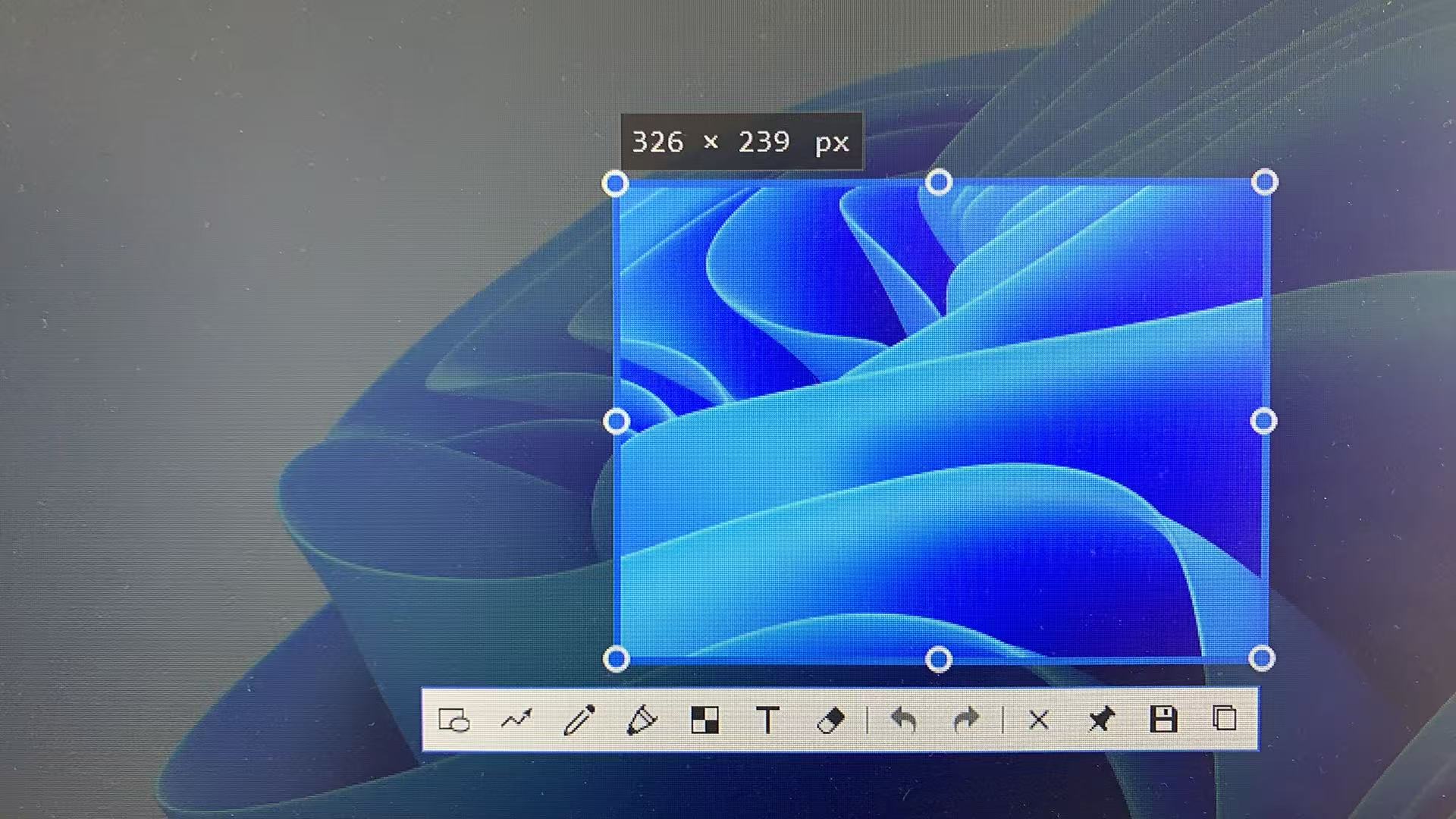
Task: Select the Text tool
Action: click(x=767, y=720)
